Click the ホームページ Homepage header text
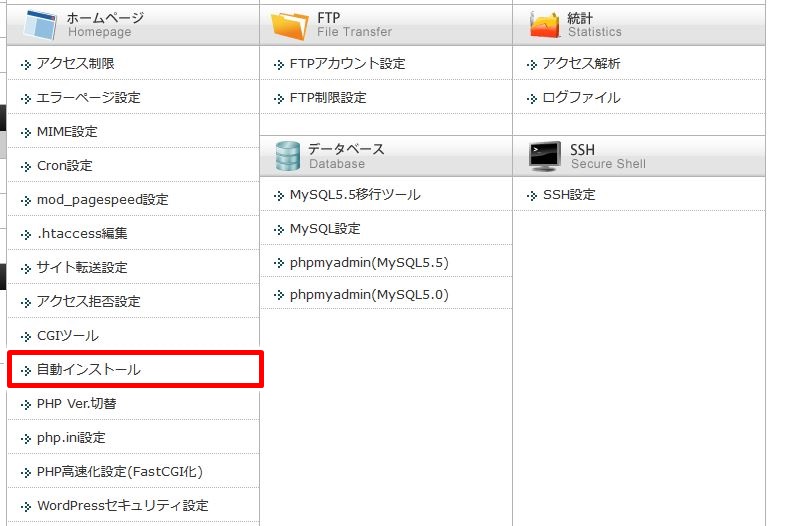 pos(105,25)
